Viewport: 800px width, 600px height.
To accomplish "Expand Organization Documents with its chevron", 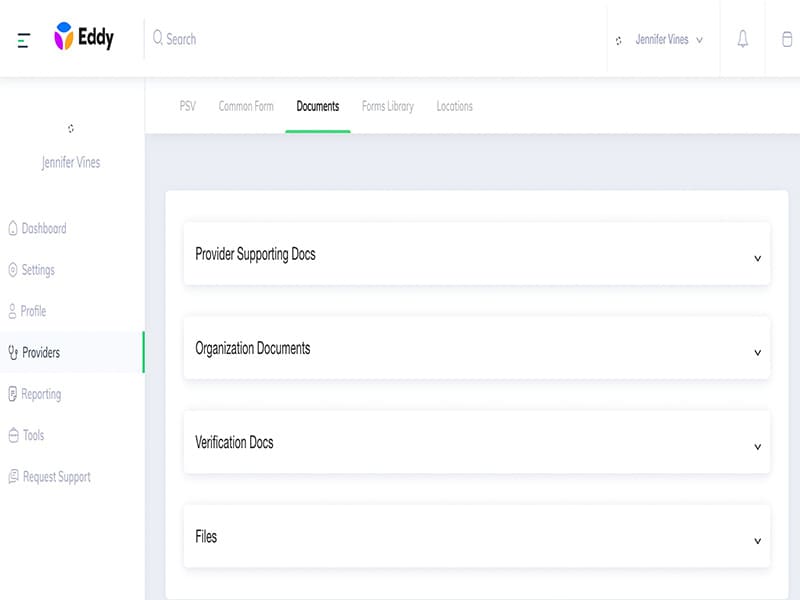I will click(x=758, y=353).
